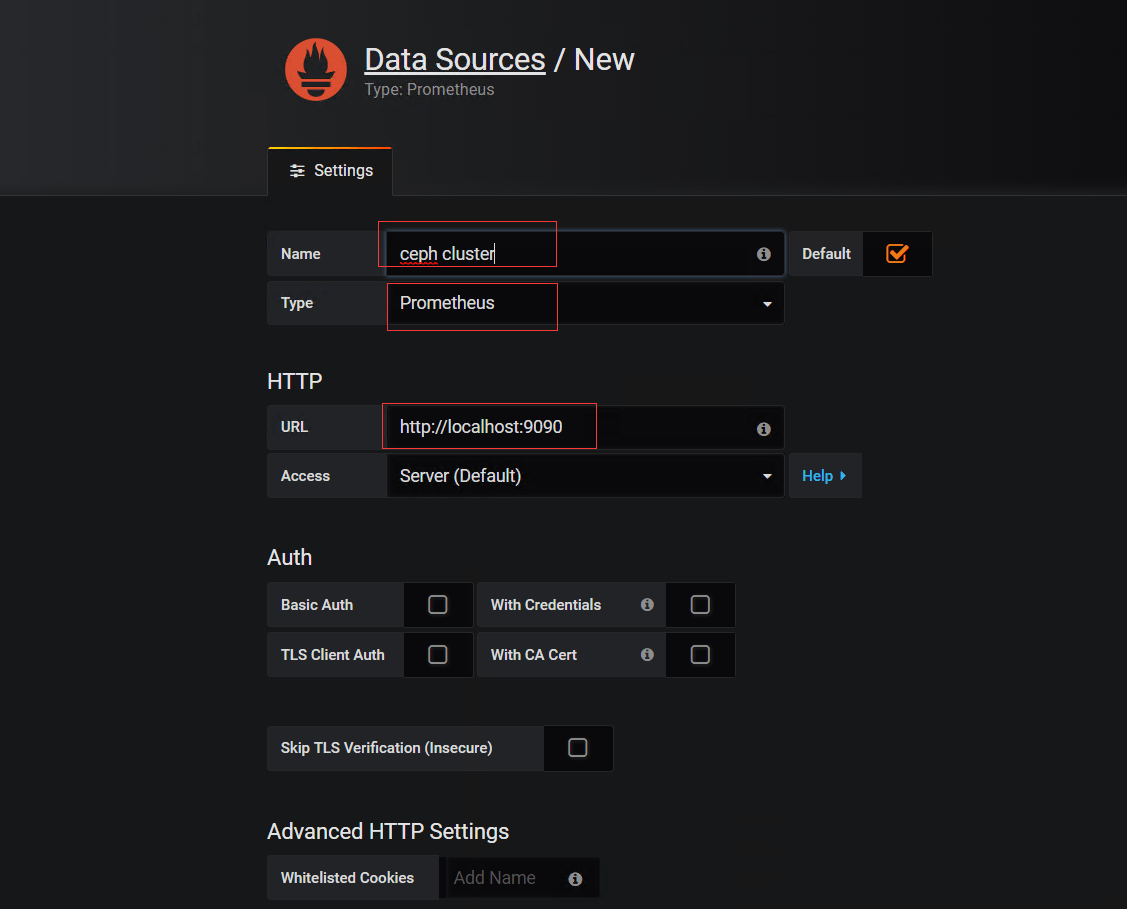Click the 'Basic Auth' label

(317, 605)
